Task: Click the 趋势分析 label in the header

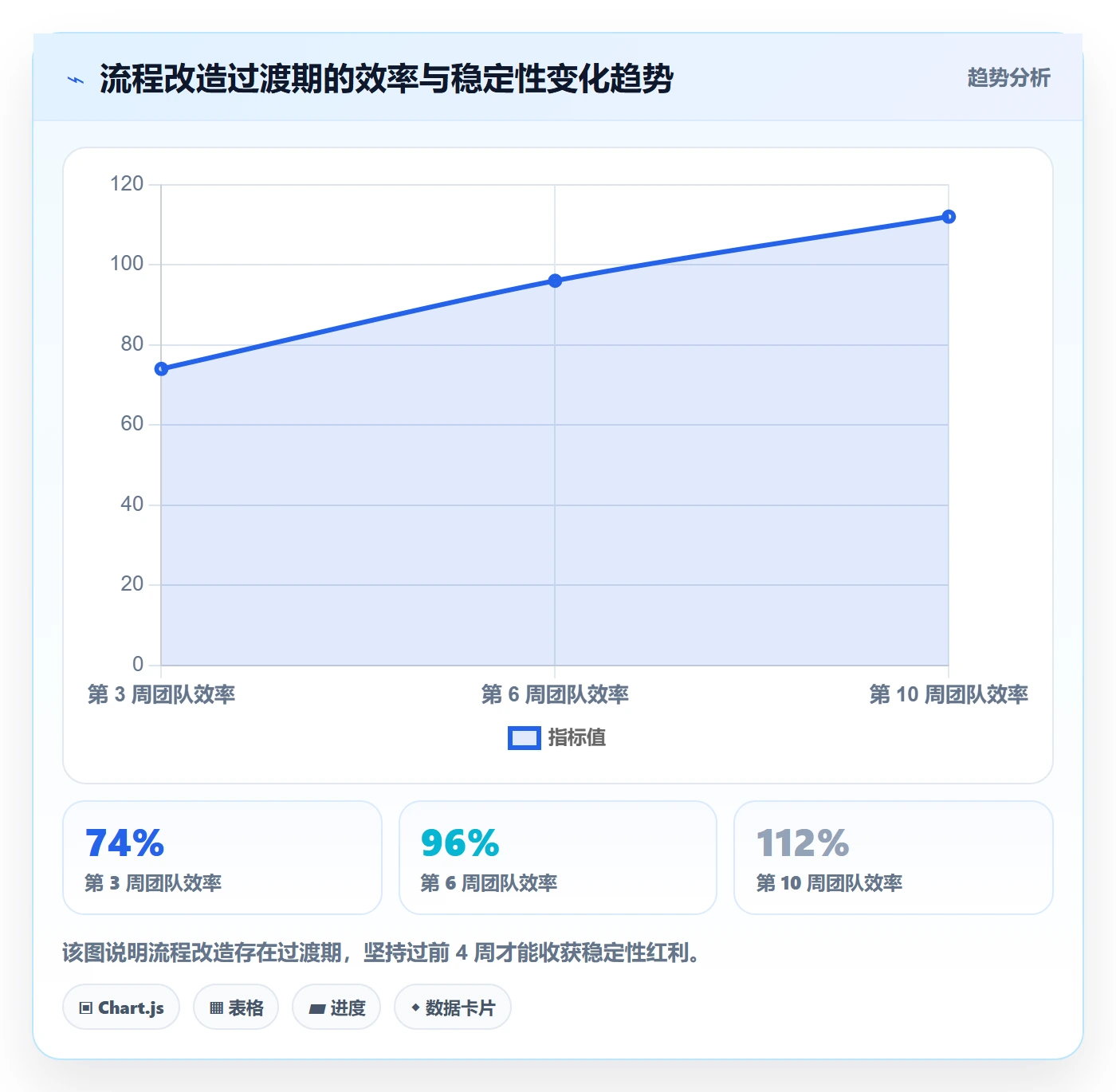Action: click(1008, 78)
